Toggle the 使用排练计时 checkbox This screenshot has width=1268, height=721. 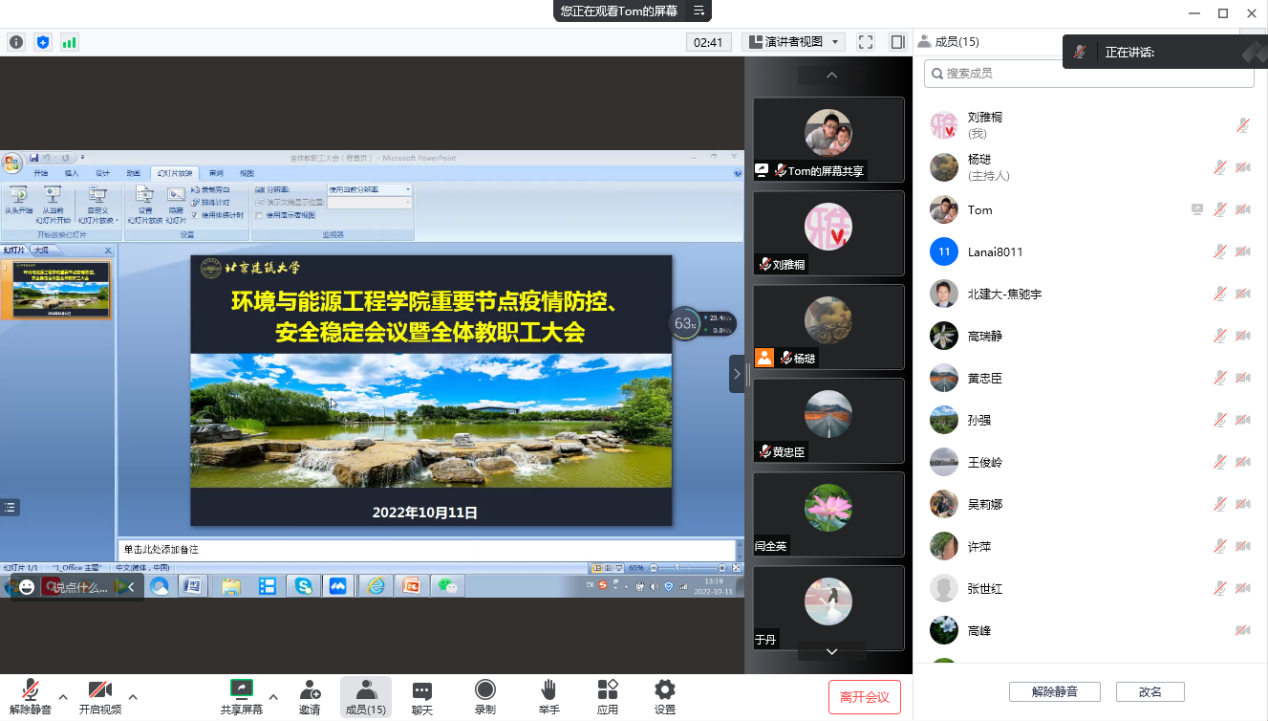[195, 215]
